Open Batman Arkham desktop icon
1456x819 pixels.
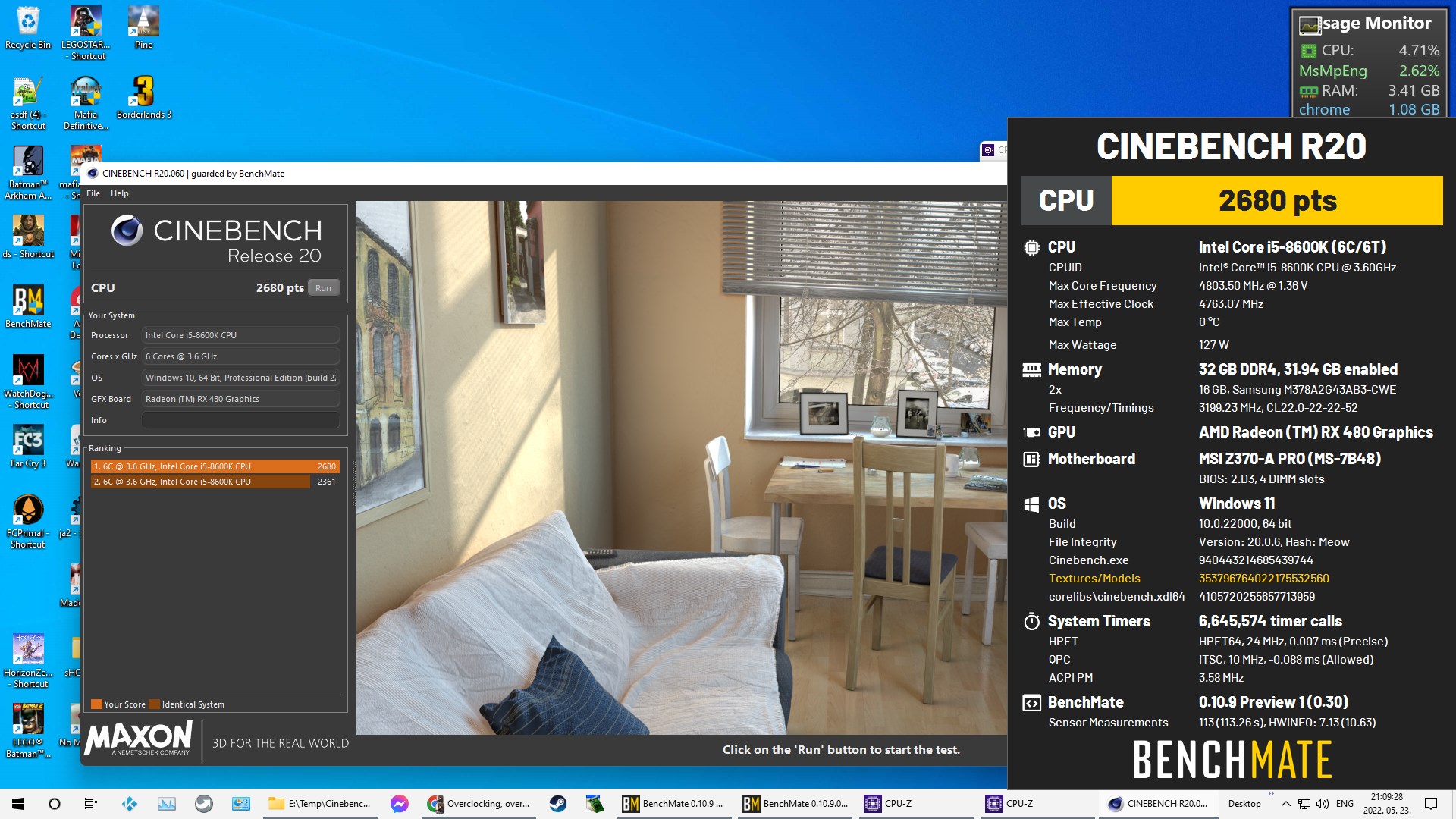[28, 173]
